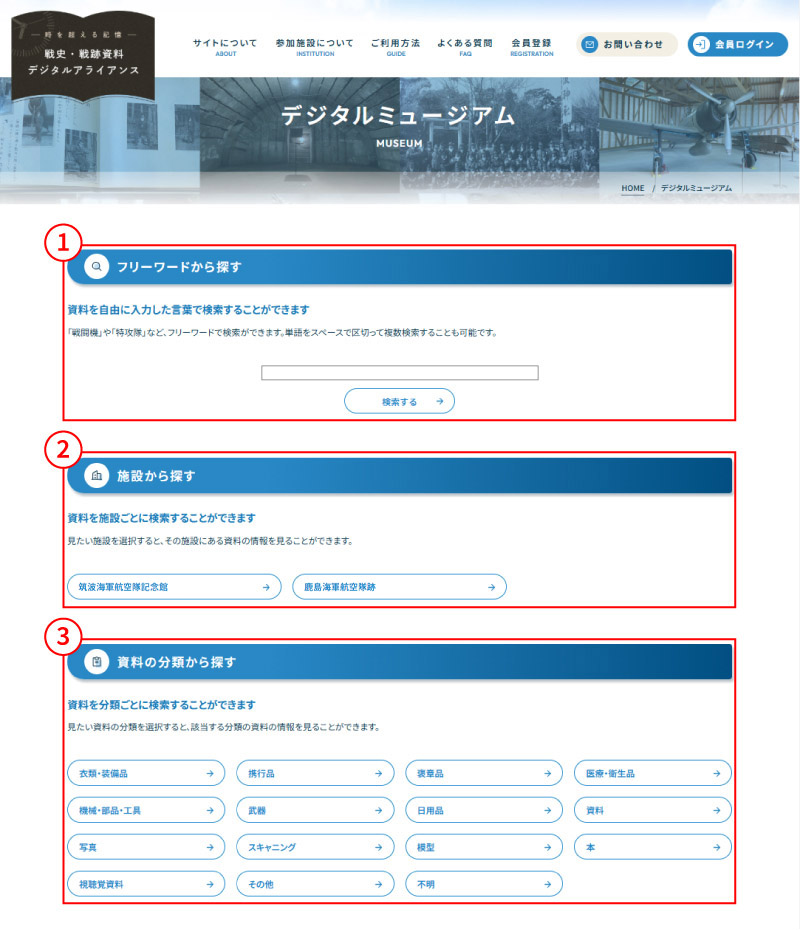Click the envelope icon beside お問い合わせ
800x930 pixels.
[590, 45]
